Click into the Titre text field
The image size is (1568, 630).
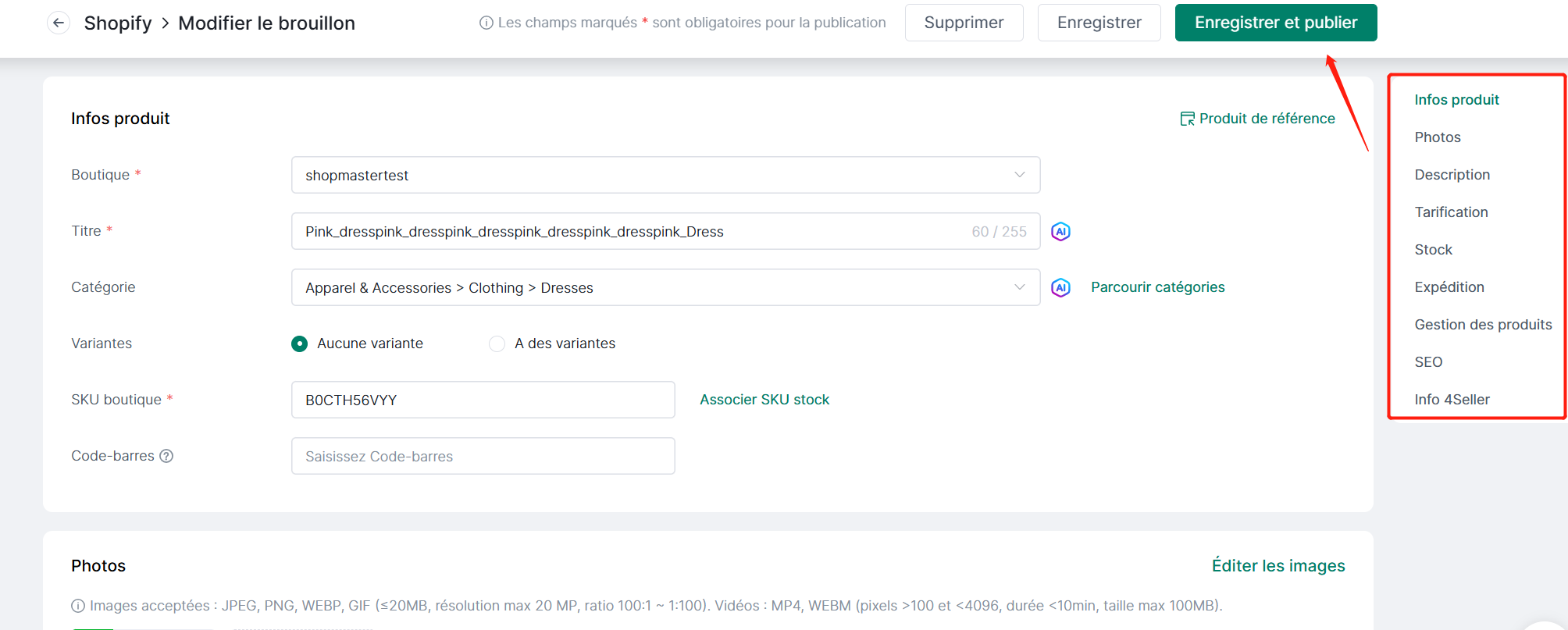pos(665,231)
